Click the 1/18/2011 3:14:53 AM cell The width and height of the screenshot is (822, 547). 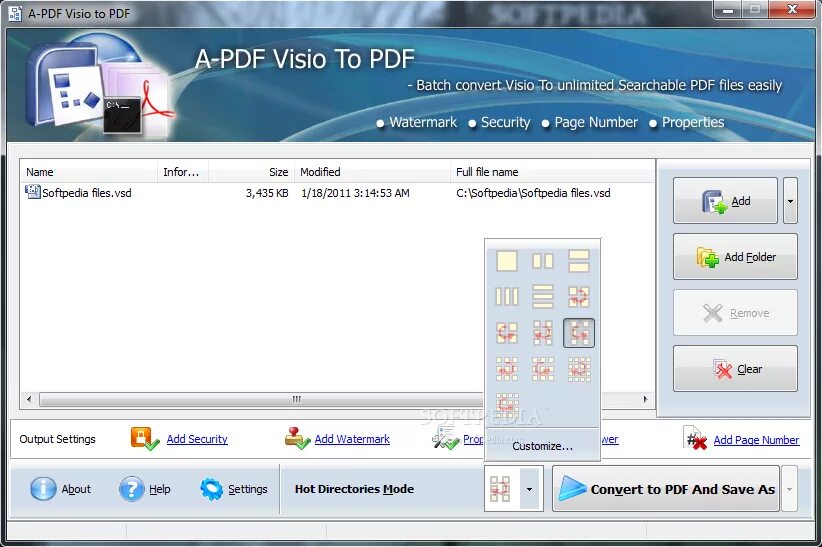click(355, 193)
